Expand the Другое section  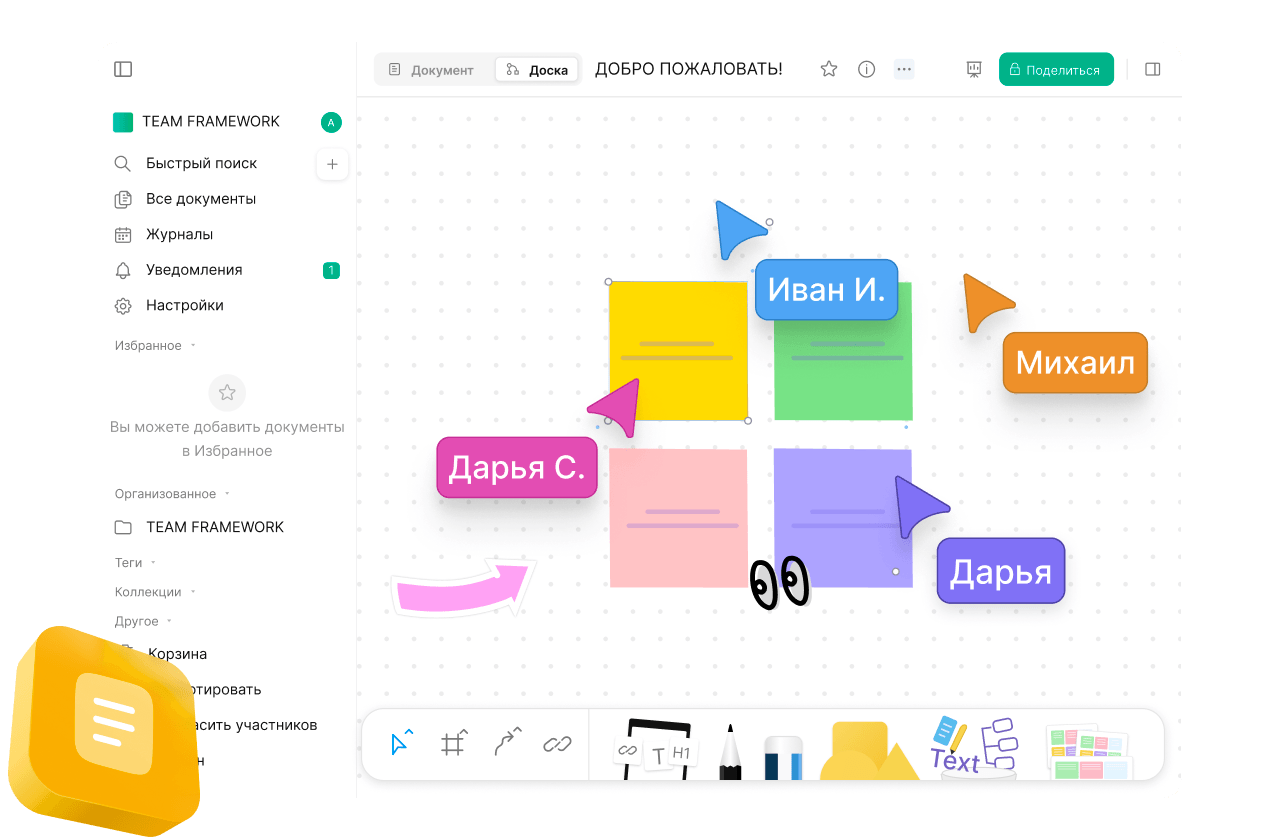click(143, 621)
